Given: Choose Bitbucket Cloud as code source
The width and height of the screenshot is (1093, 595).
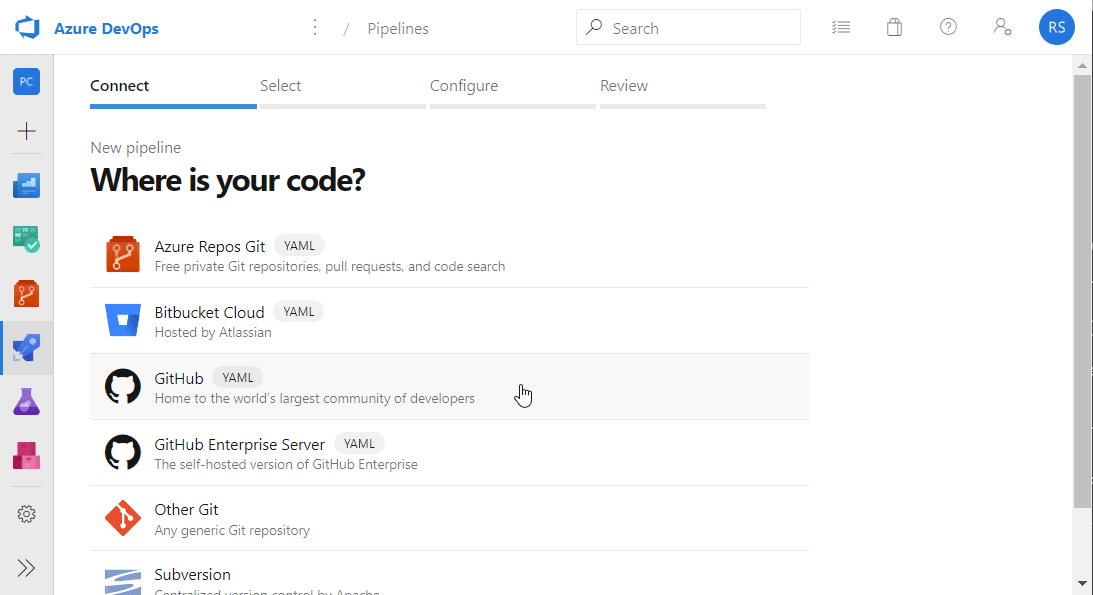Looking at the screenshot, I should coord(450,320).
